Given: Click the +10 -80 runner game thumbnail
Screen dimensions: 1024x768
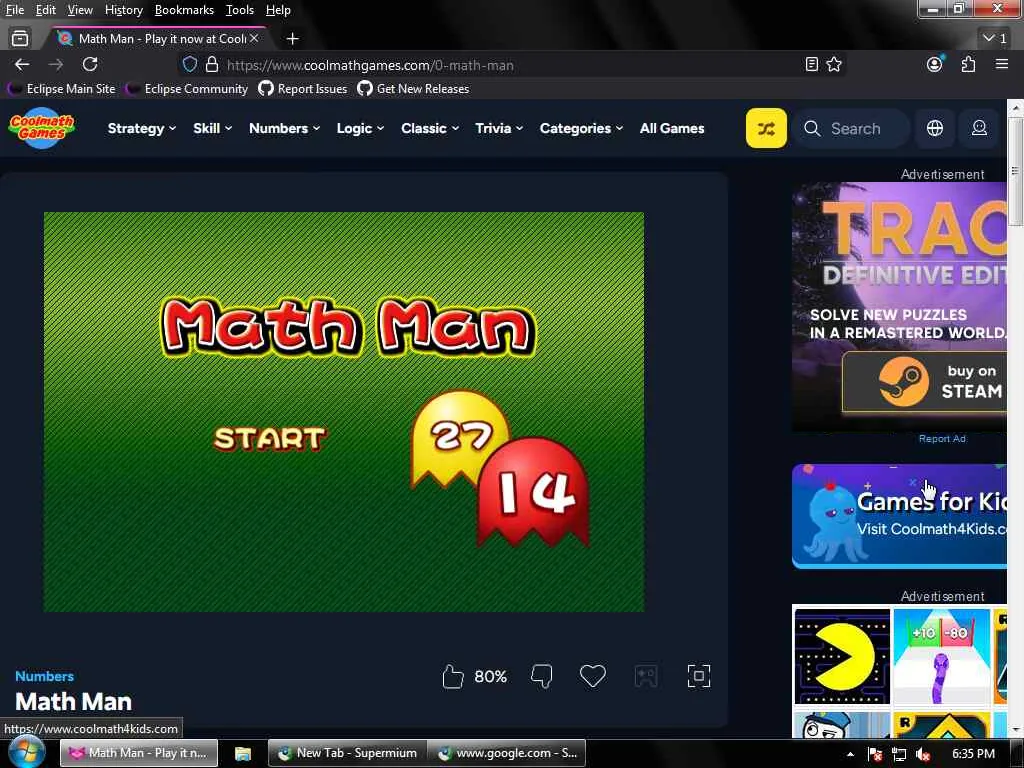Looking at the screenshot, I should coord(941,656).
